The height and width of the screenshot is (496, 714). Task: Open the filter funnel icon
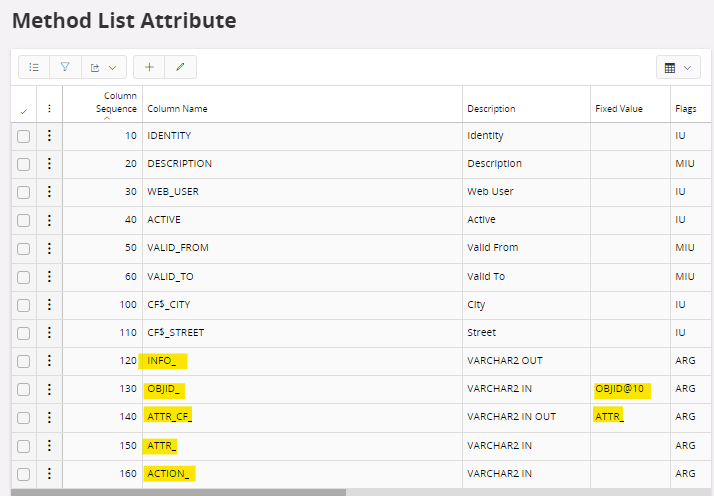click(65, 67)
